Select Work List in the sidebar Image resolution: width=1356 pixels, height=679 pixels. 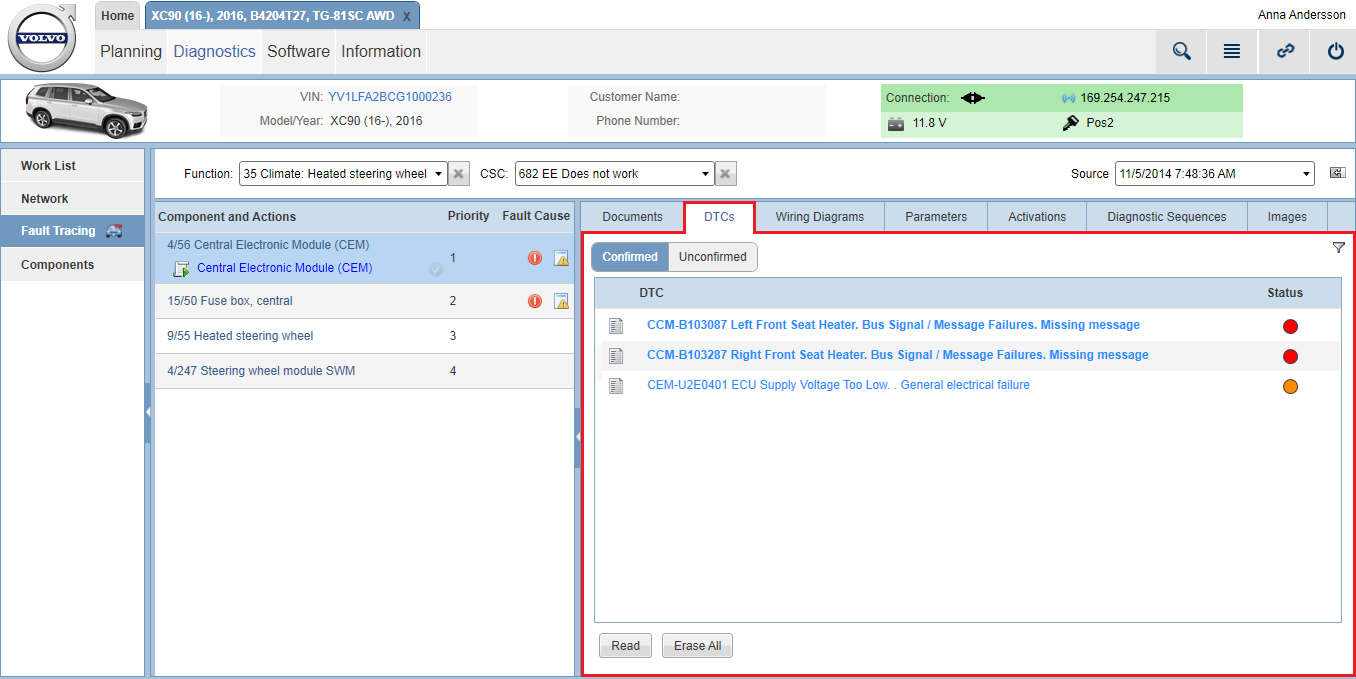click(x=73, y=166)
